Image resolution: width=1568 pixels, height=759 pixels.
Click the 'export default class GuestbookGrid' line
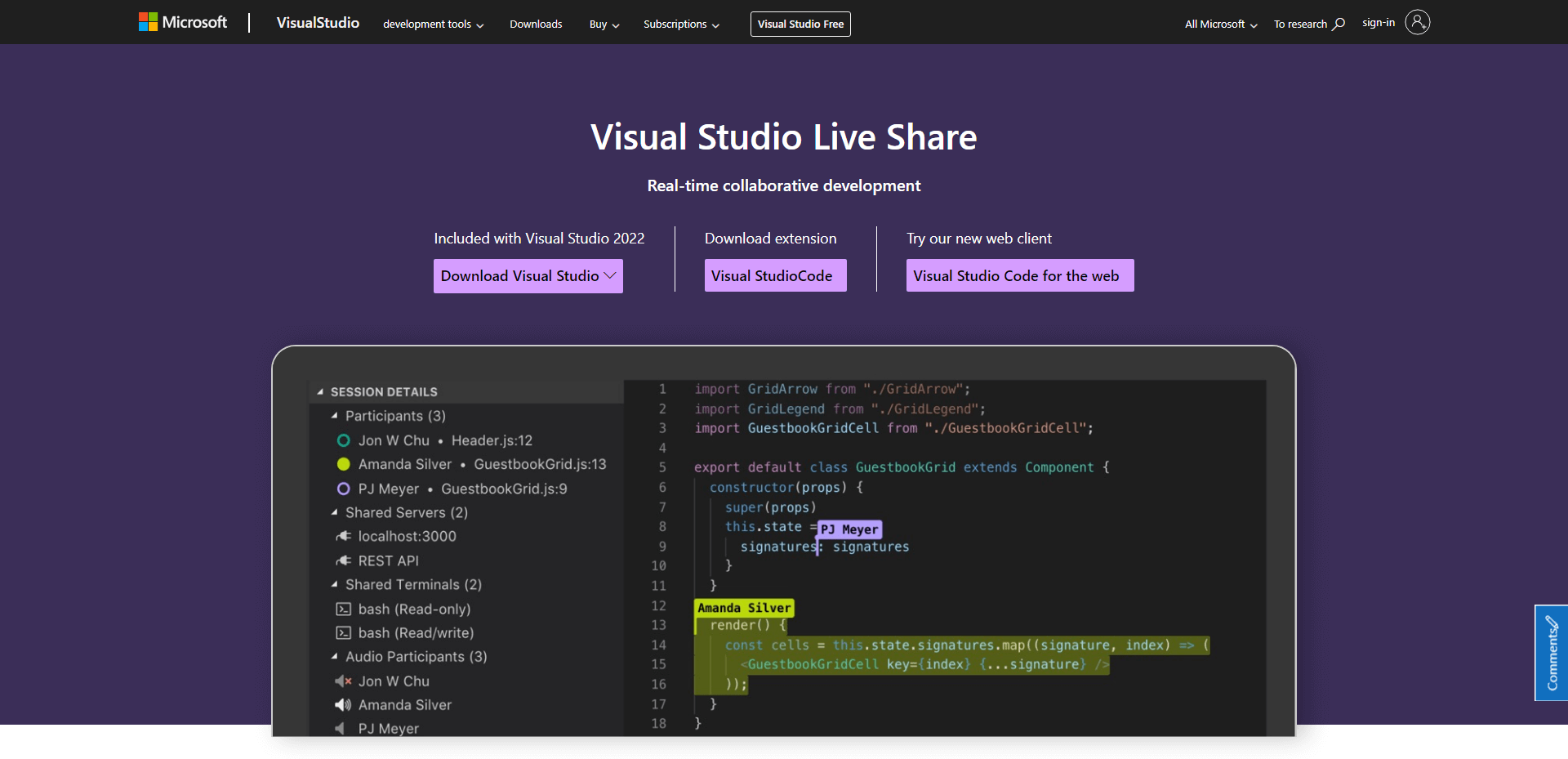902,467
